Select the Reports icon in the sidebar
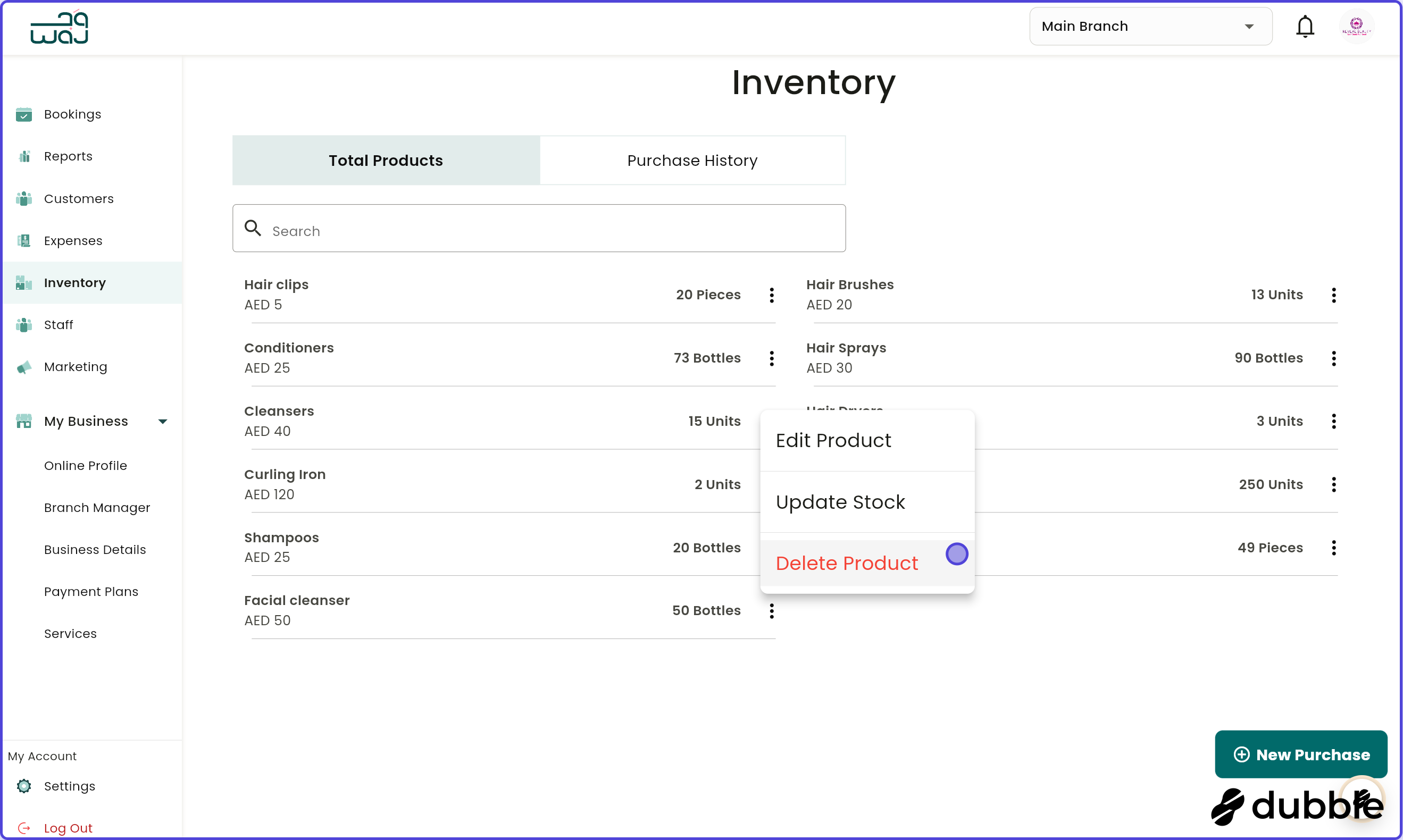Screen dimensions: 1403x840 pyautogui.click(x=24, y=156)
